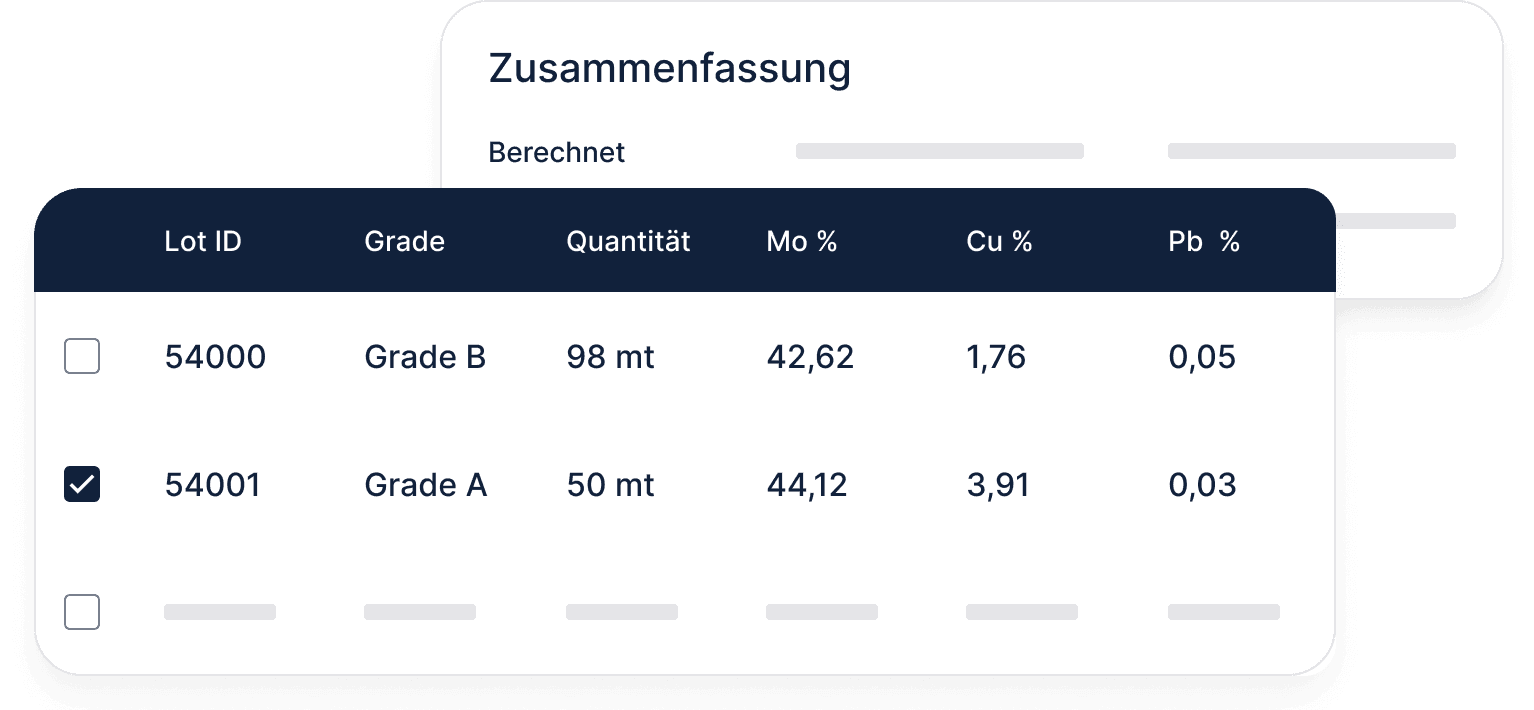
Task: Select the Cu % column header
Action: tap(999, 241)
